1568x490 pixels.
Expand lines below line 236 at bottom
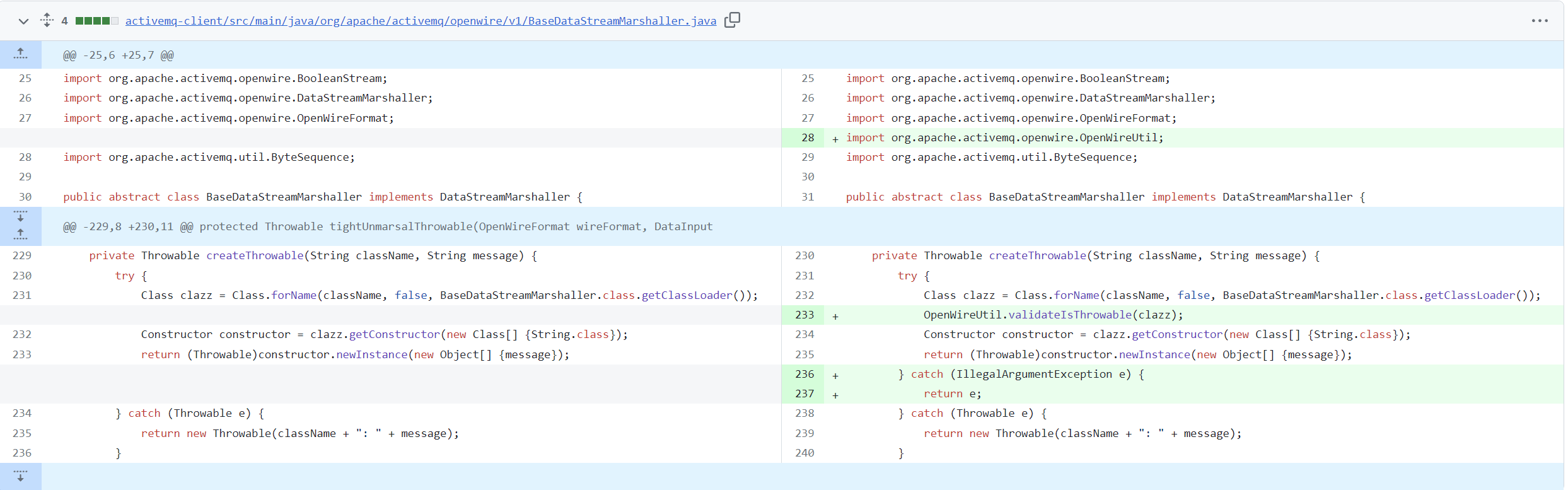coord(21,476)
